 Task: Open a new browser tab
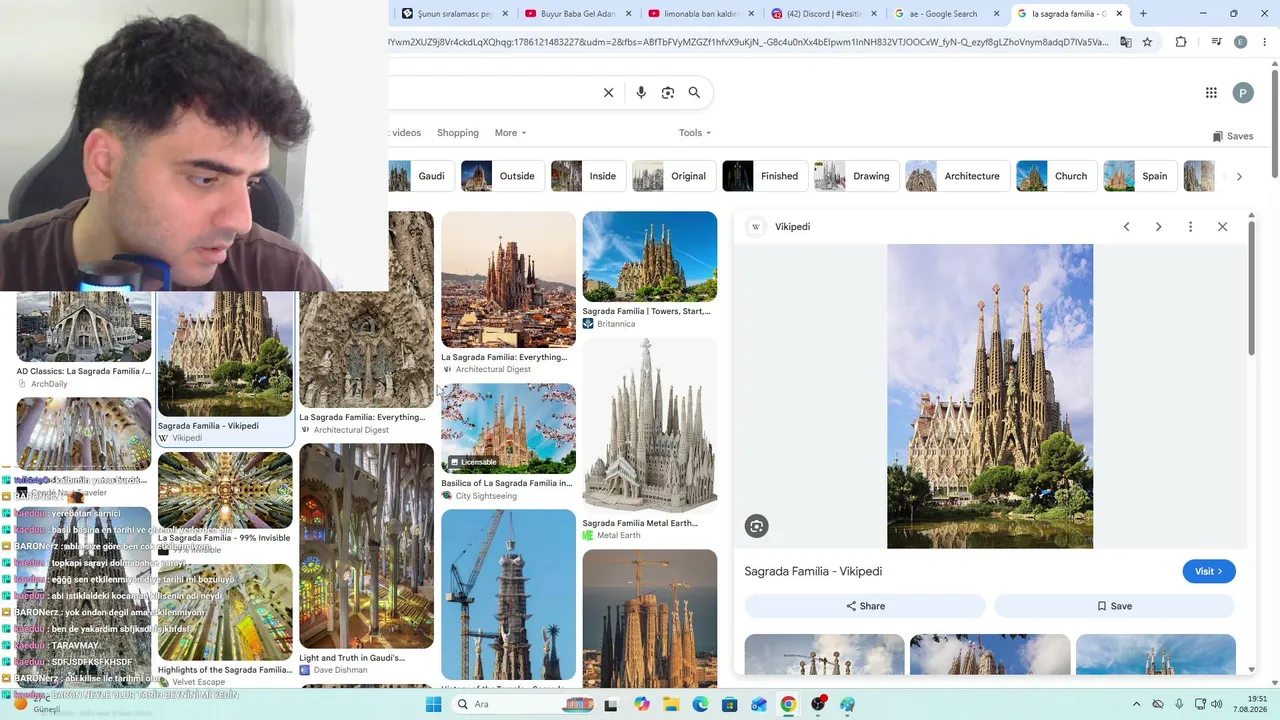1143,14
